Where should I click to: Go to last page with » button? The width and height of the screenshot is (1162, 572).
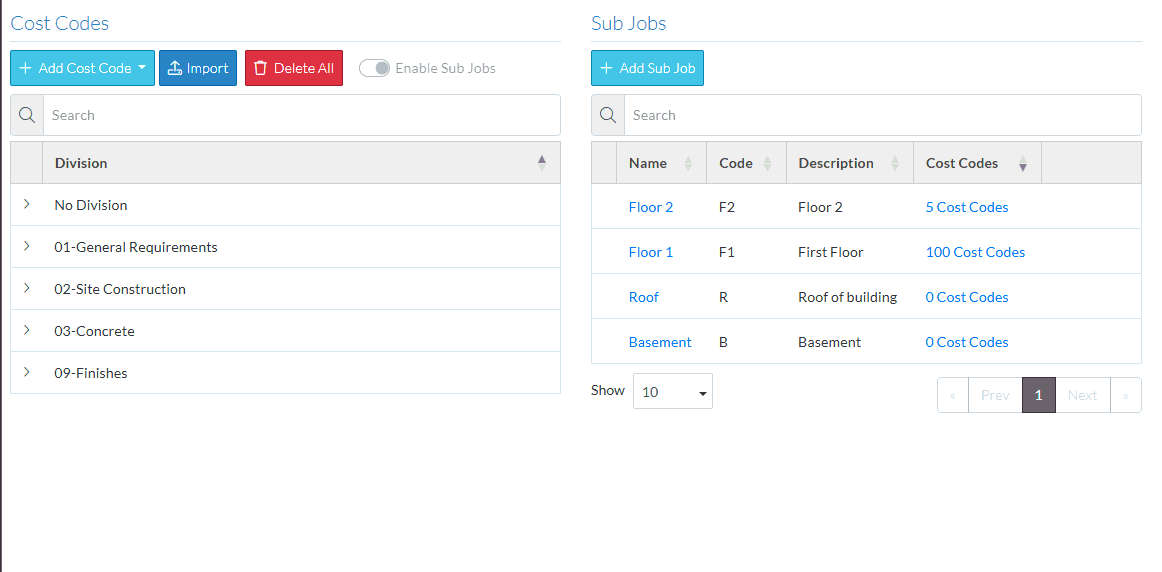click(x=1126, y=395)
